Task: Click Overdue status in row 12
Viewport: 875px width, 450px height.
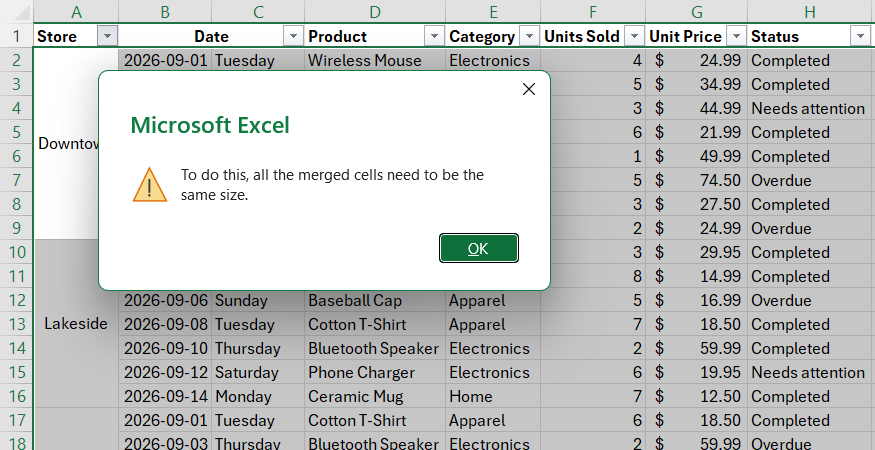Action: pyautogui.click(x=810, y=300)
